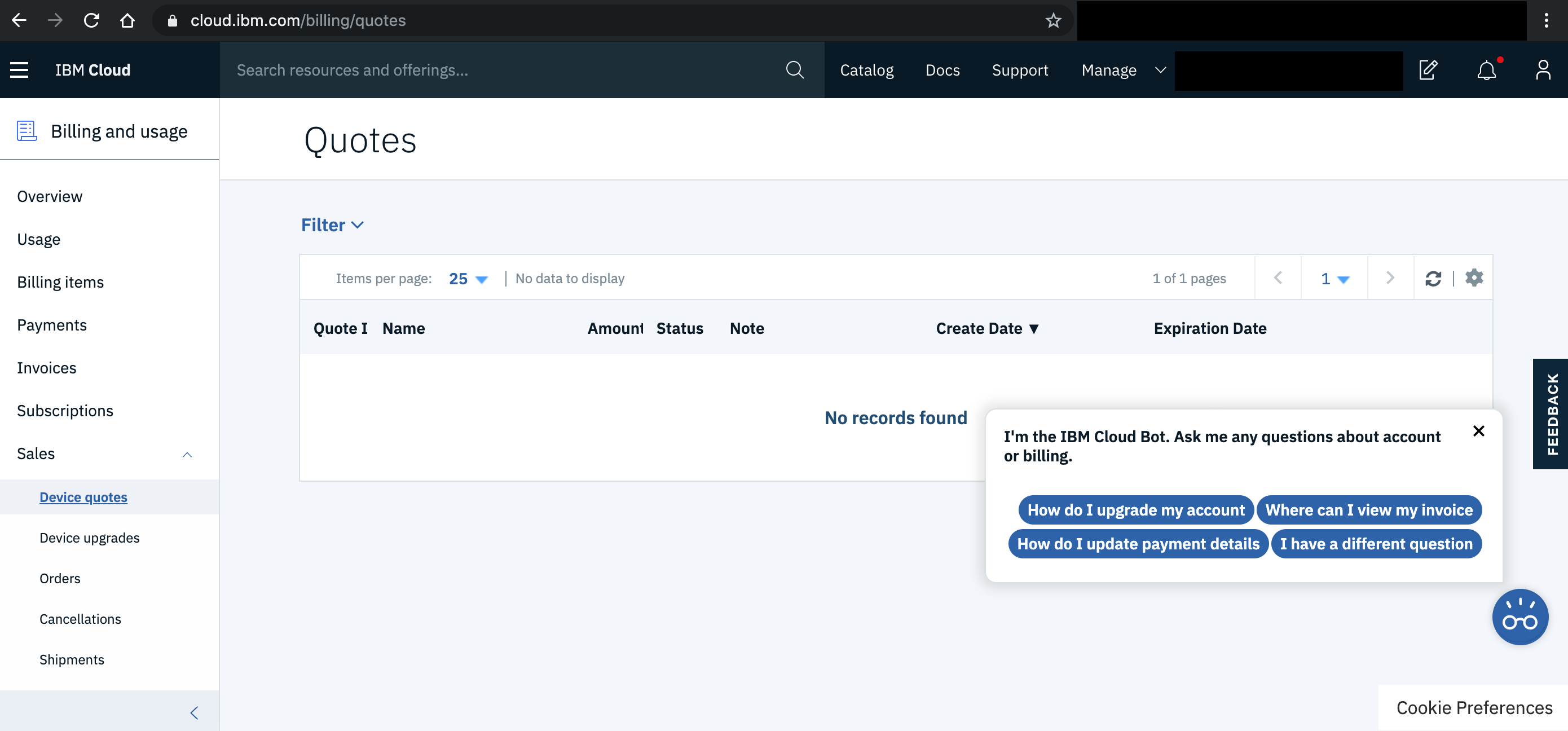Image resolution: width=1568 pixels, height=731 pixels.
Task: Expand the Filter options
Action: [x=332, y=225]
